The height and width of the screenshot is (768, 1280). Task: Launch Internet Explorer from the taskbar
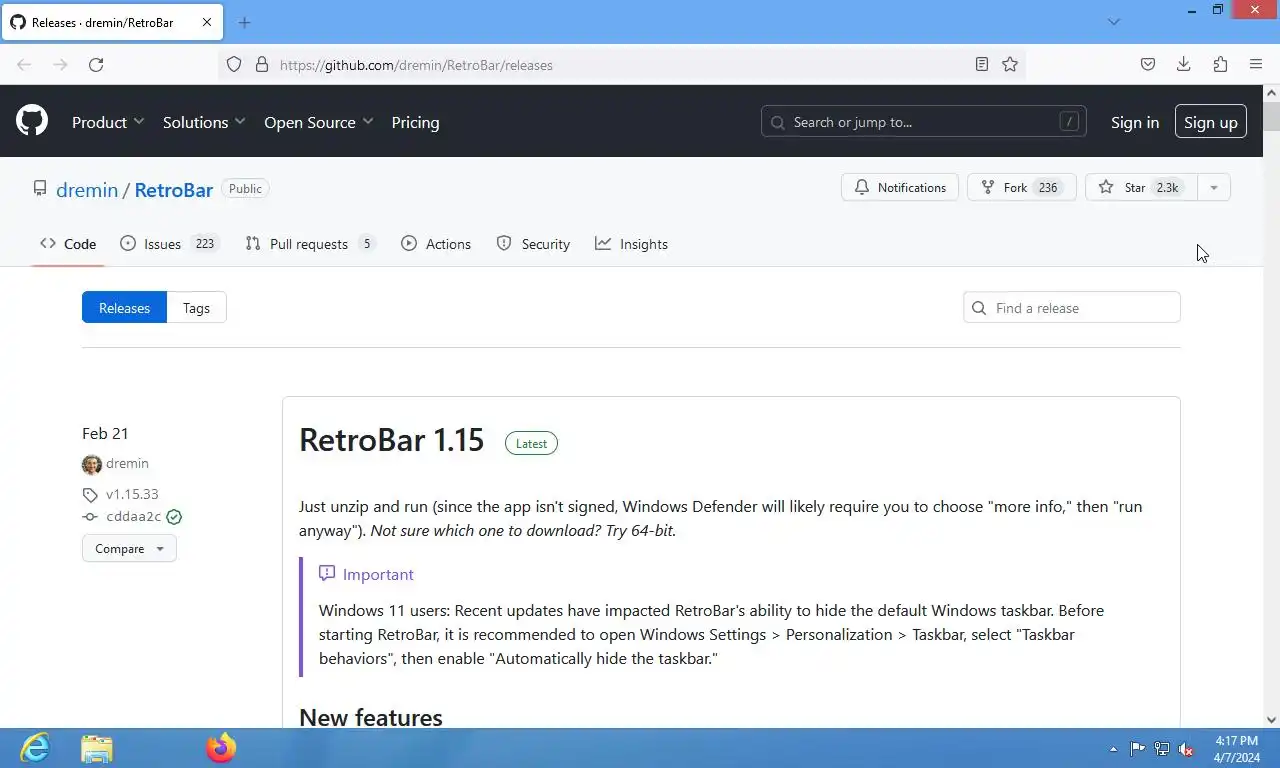point(35,748)
